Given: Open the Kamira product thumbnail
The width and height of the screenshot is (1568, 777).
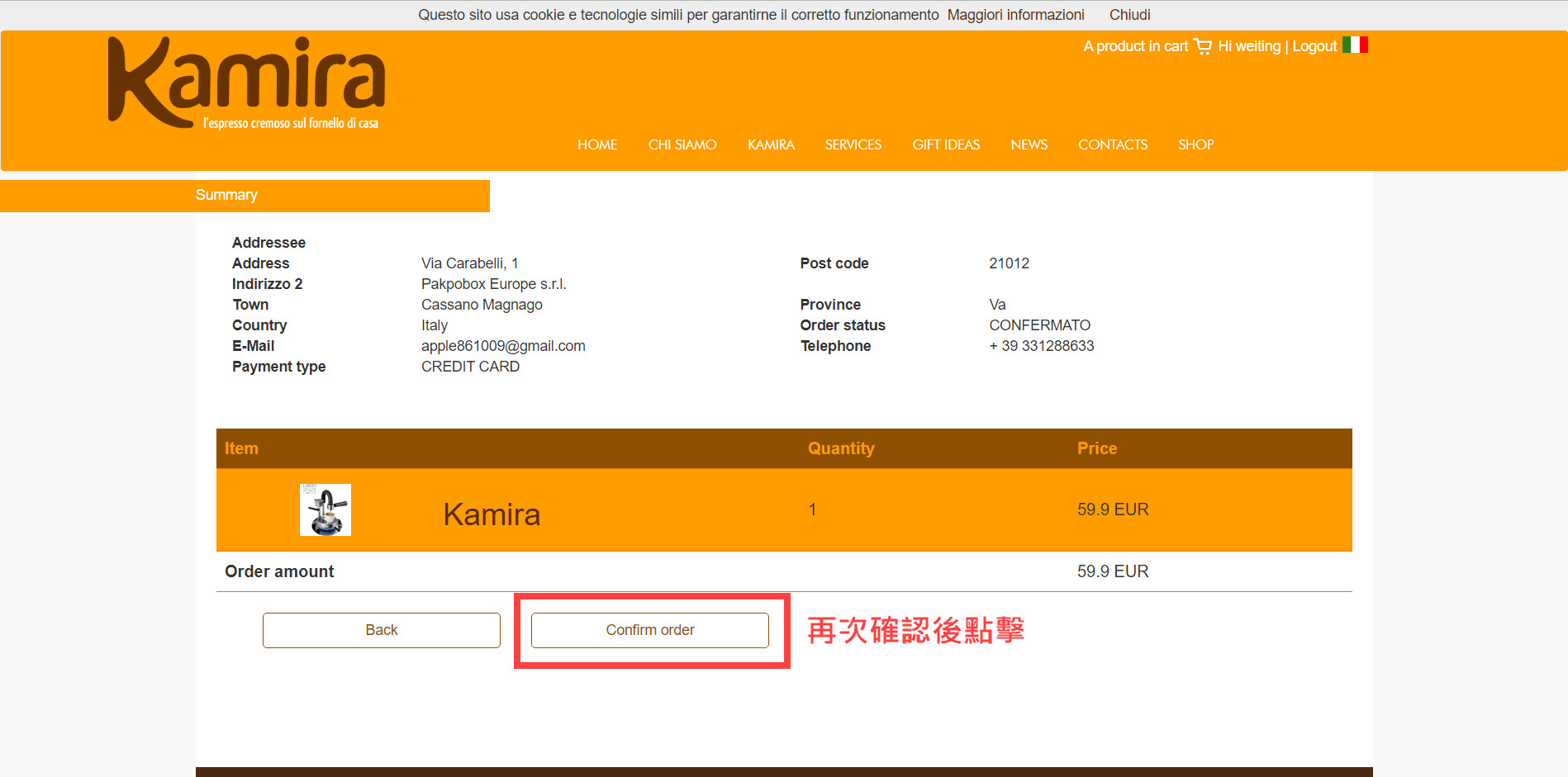Looking at the screenshot, I should pos(325,509).
